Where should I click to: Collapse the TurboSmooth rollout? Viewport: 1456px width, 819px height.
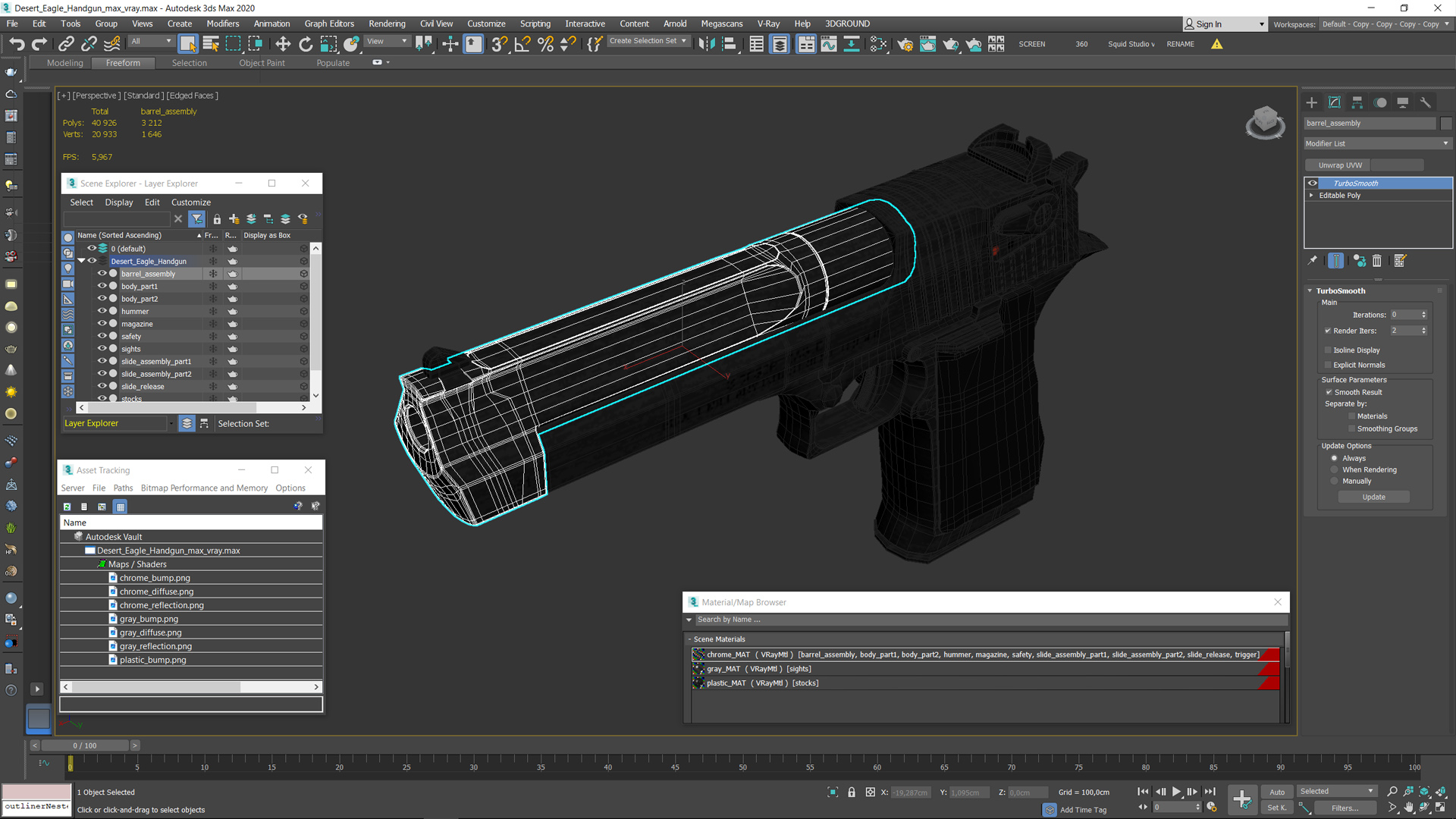tap(1310, 291)
